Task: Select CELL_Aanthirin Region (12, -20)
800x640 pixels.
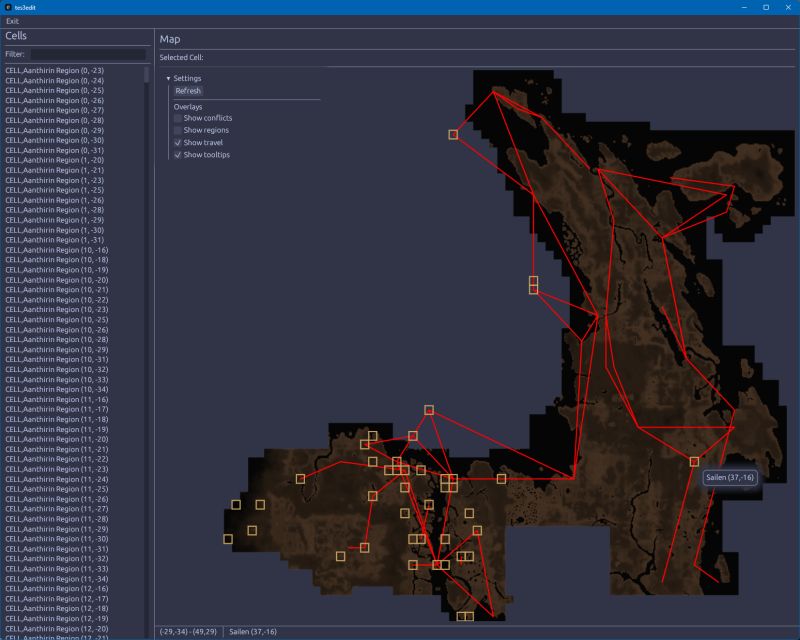Action: pos(57,629)
